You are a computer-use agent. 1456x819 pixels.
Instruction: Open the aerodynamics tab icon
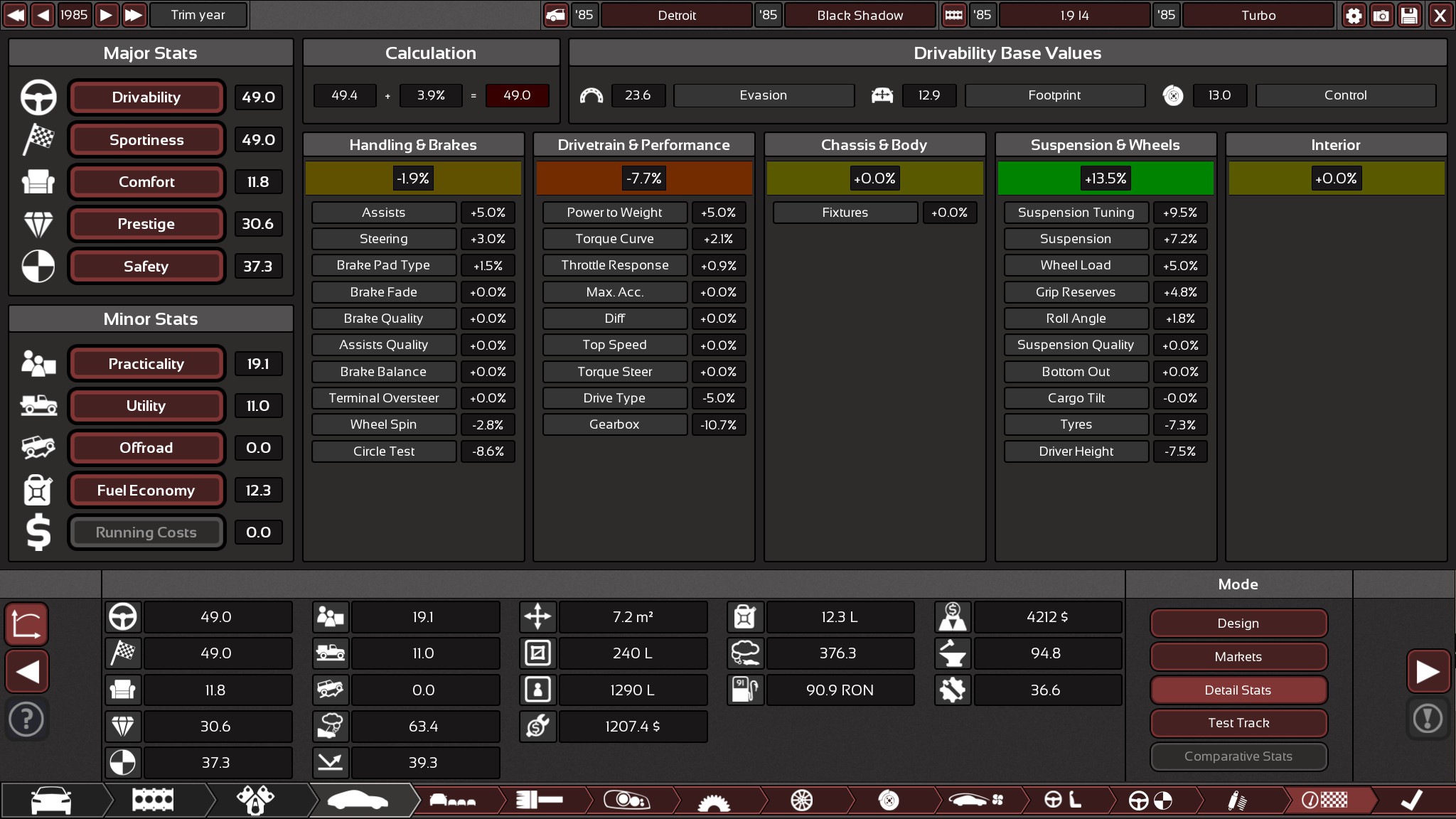(x=977, y=801)
